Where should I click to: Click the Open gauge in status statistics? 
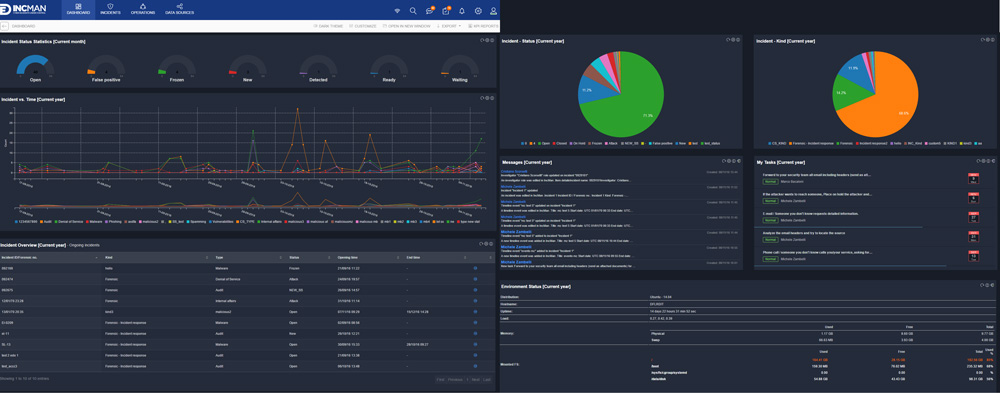(35, 68)
